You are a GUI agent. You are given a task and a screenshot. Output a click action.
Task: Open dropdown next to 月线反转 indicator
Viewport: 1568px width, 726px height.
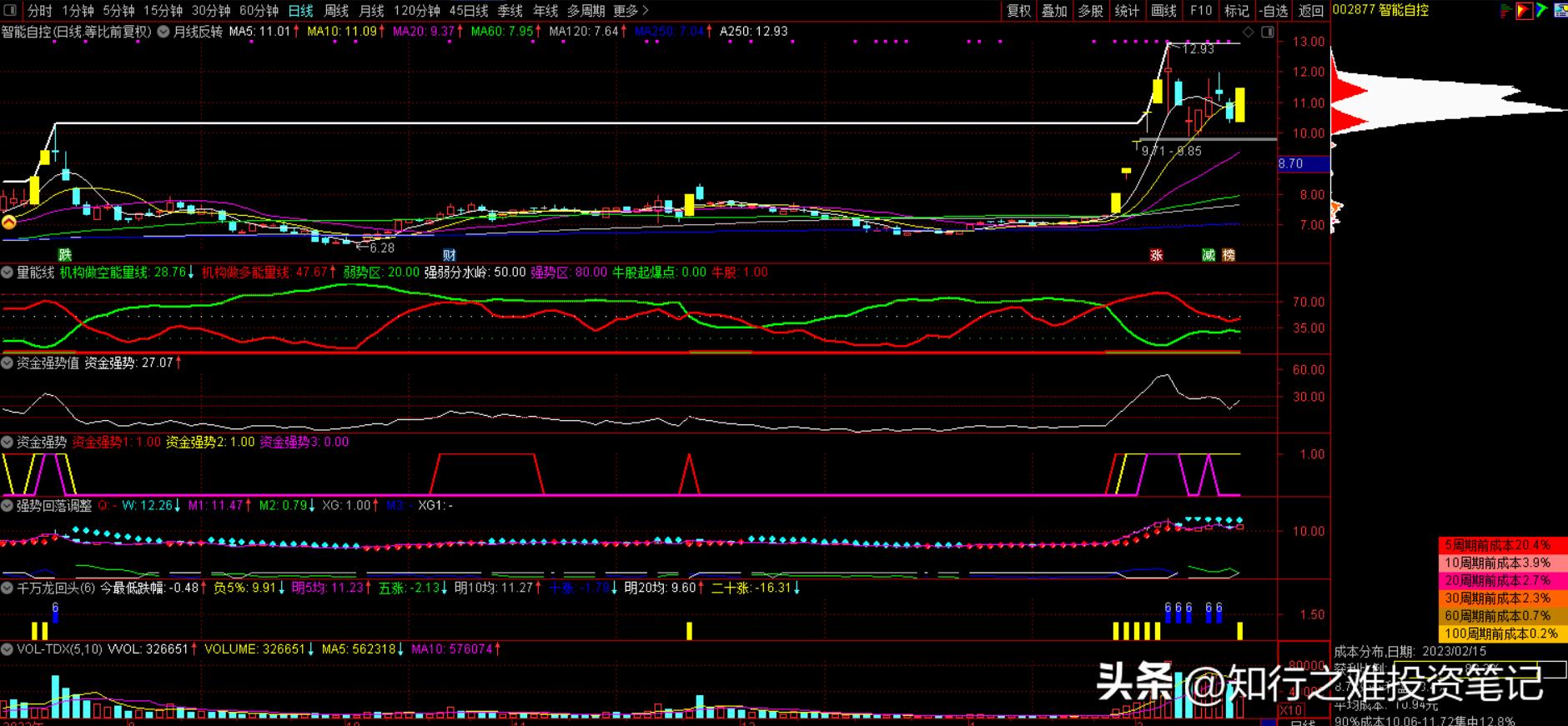pyautogui.click(x=163, y=32)
